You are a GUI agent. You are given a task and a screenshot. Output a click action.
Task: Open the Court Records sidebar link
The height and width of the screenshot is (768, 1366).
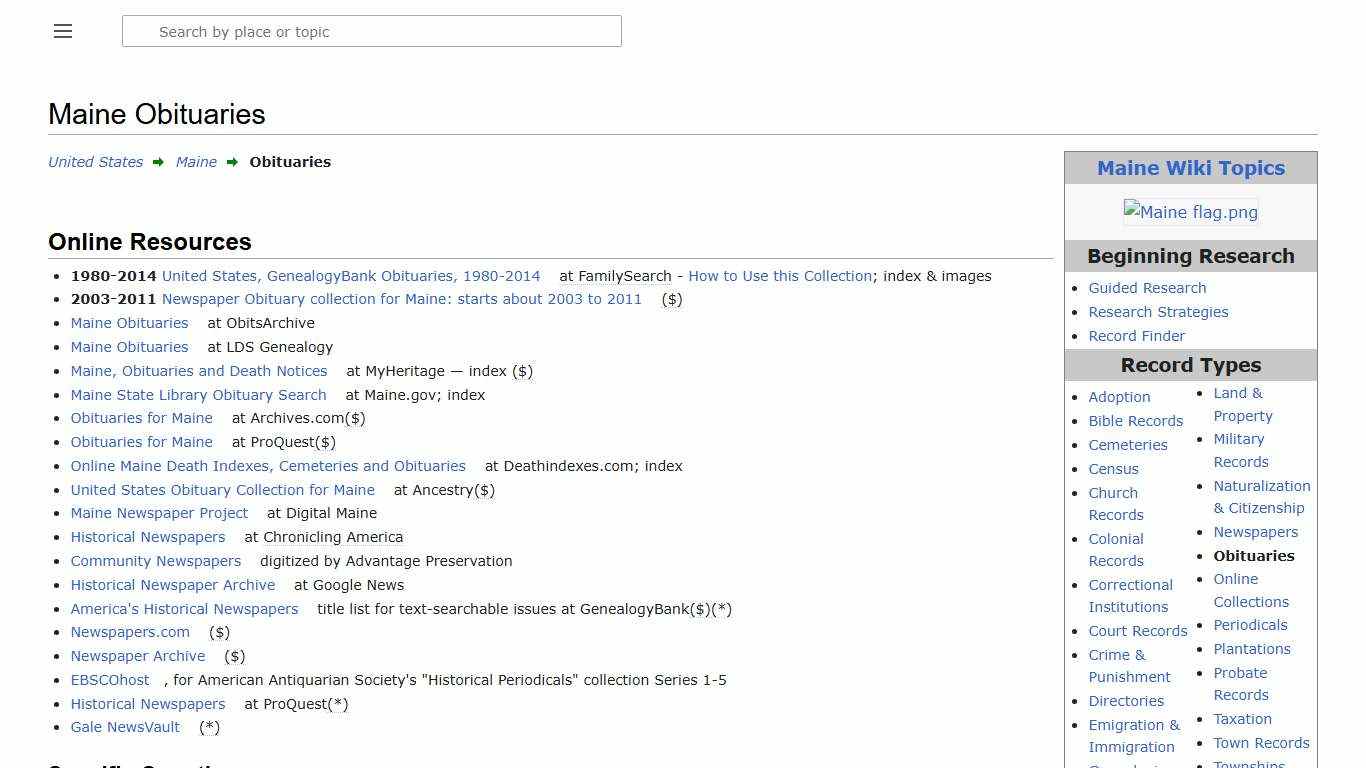tap(1138, 631)
